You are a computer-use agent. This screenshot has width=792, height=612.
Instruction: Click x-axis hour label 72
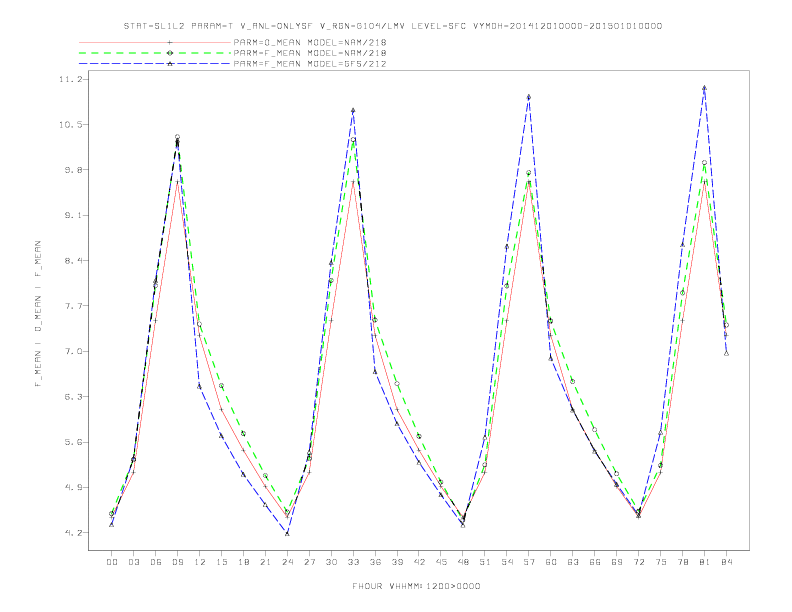coord(638,562)
